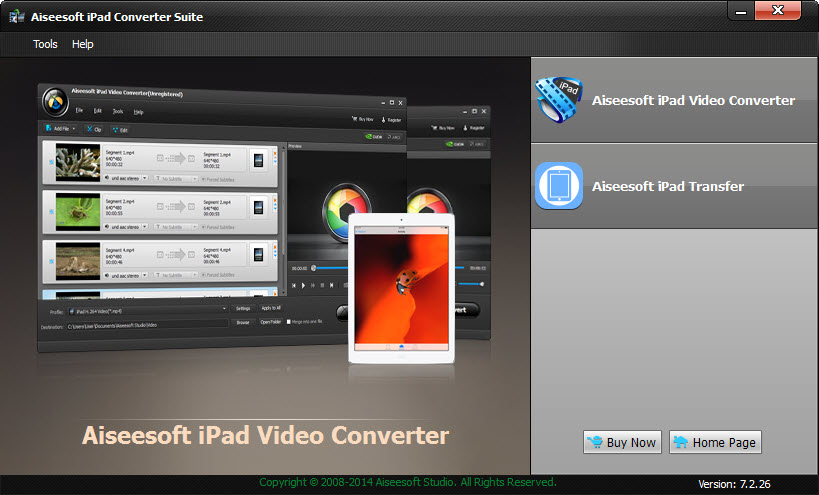Click the iPad Video Converter film icon

point(559,100)
